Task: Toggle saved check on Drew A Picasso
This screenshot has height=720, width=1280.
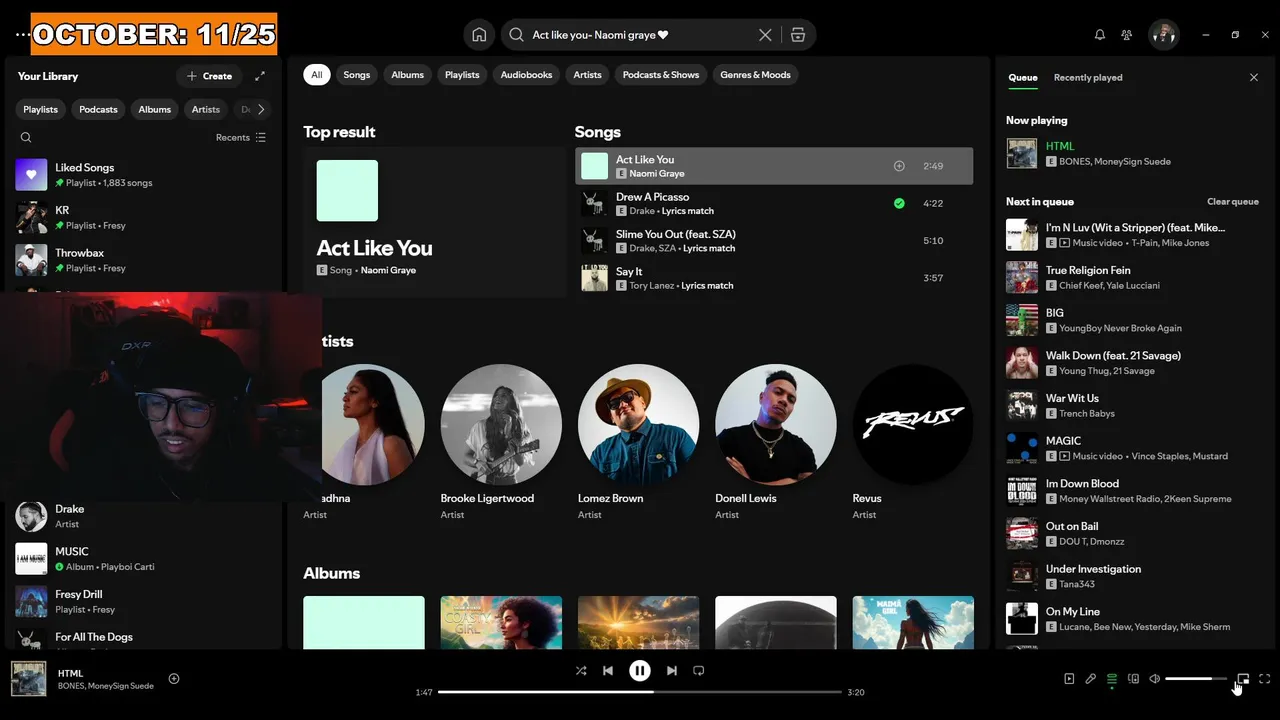Action: tap(899, 203)
